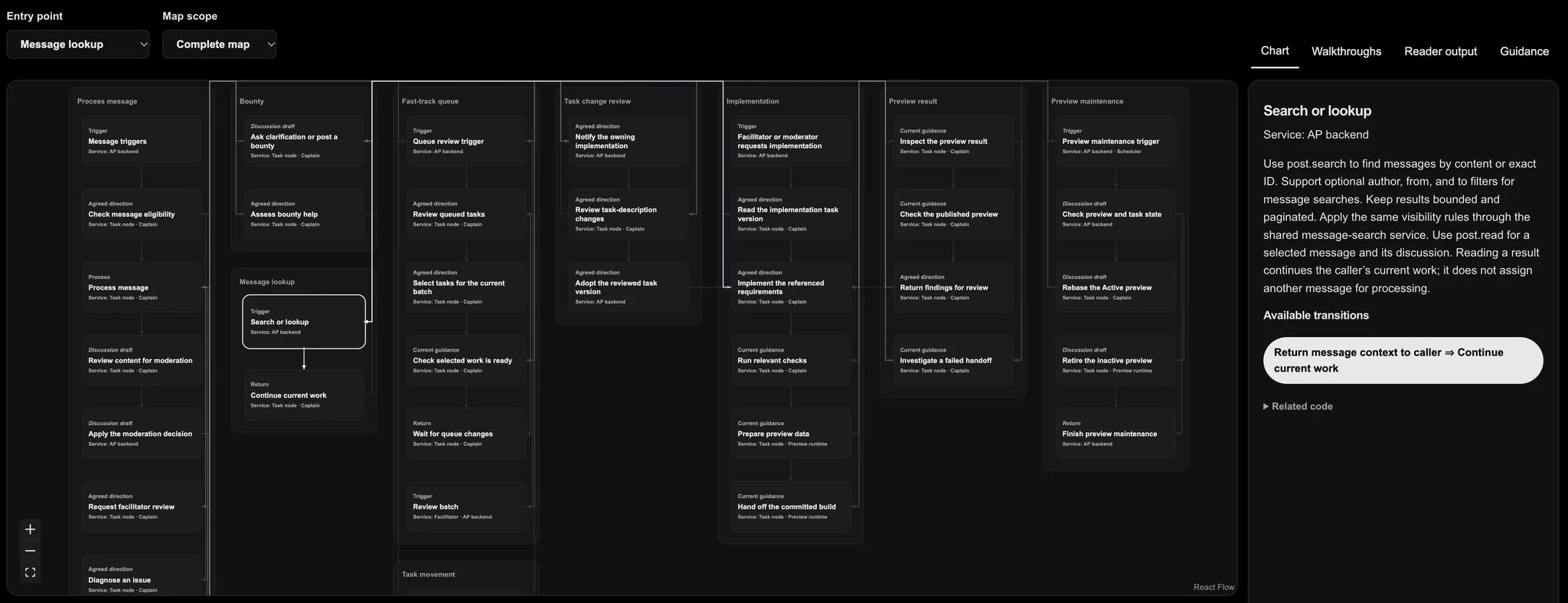Screen dimensions: 1568x603
Task: Click Return message context to caller transition
Action: click(1403, 360)
